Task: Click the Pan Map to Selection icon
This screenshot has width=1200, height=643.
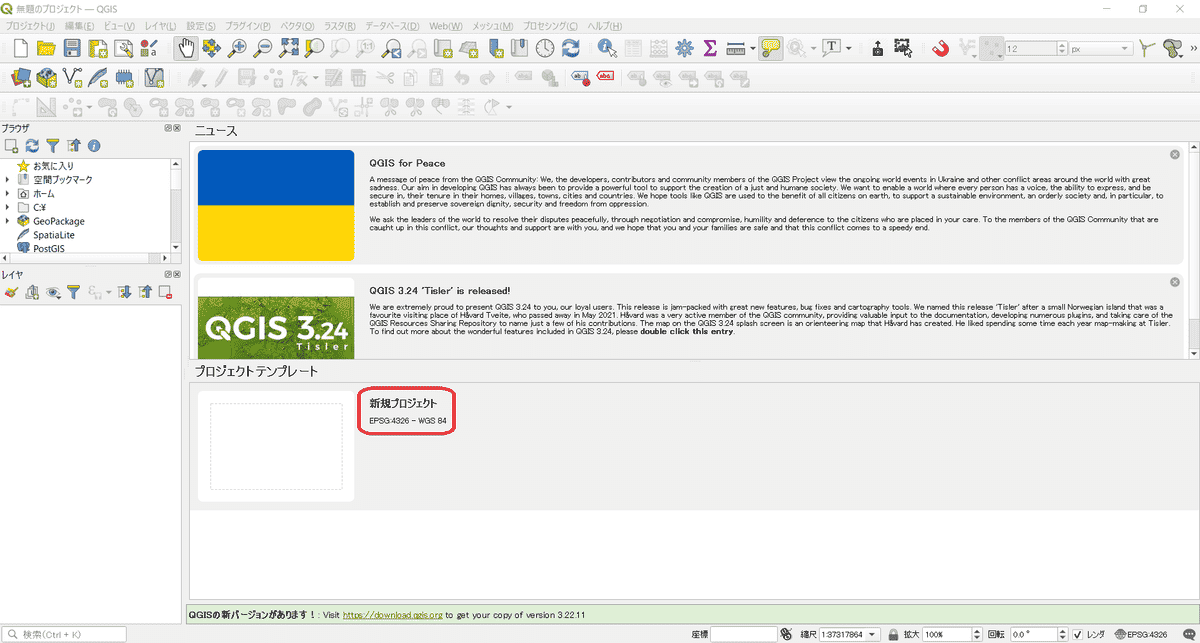Action: click(212, 47)
